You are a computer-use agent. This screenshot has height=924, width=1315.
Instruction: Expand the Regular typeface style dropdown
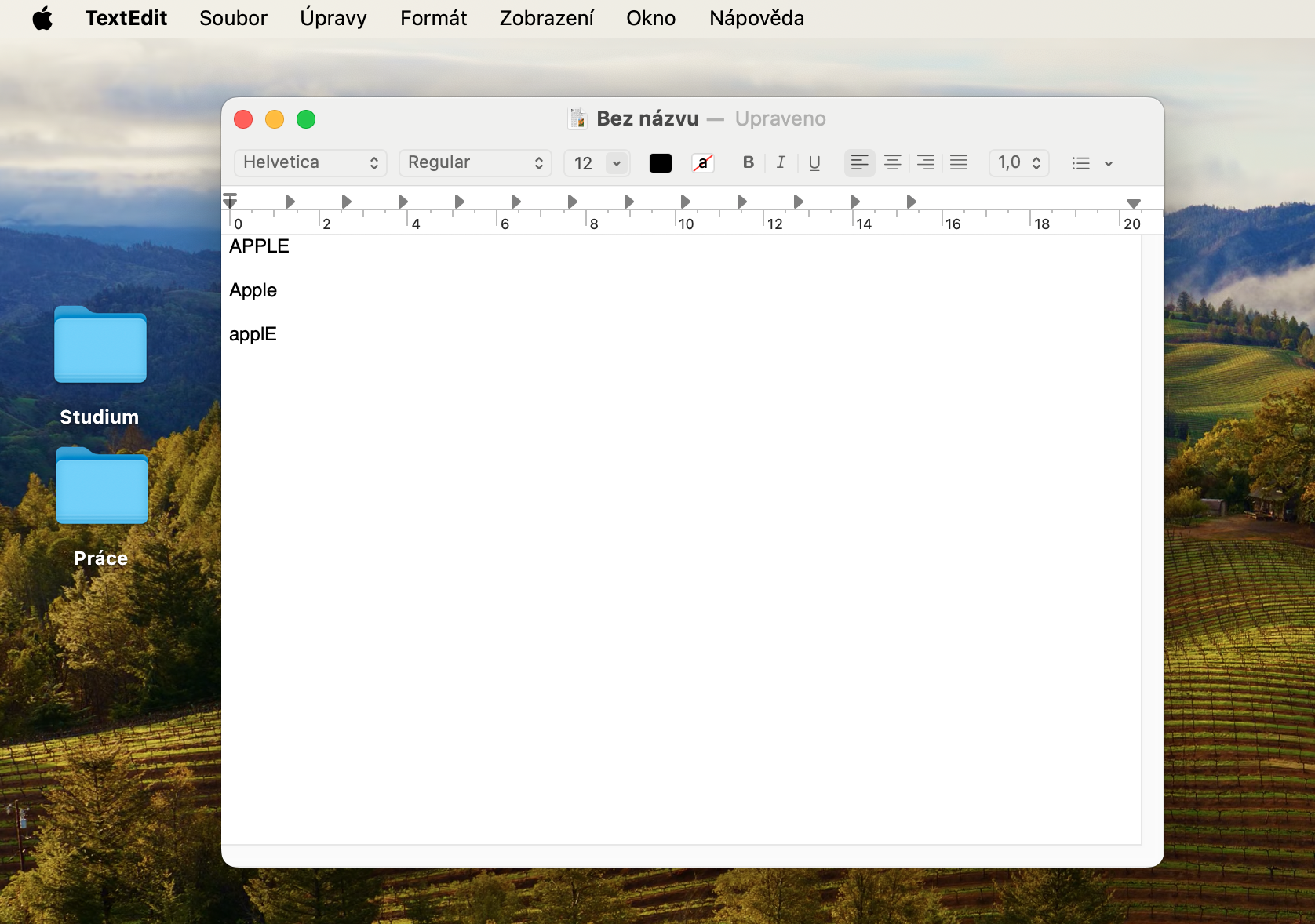point(475,162)
